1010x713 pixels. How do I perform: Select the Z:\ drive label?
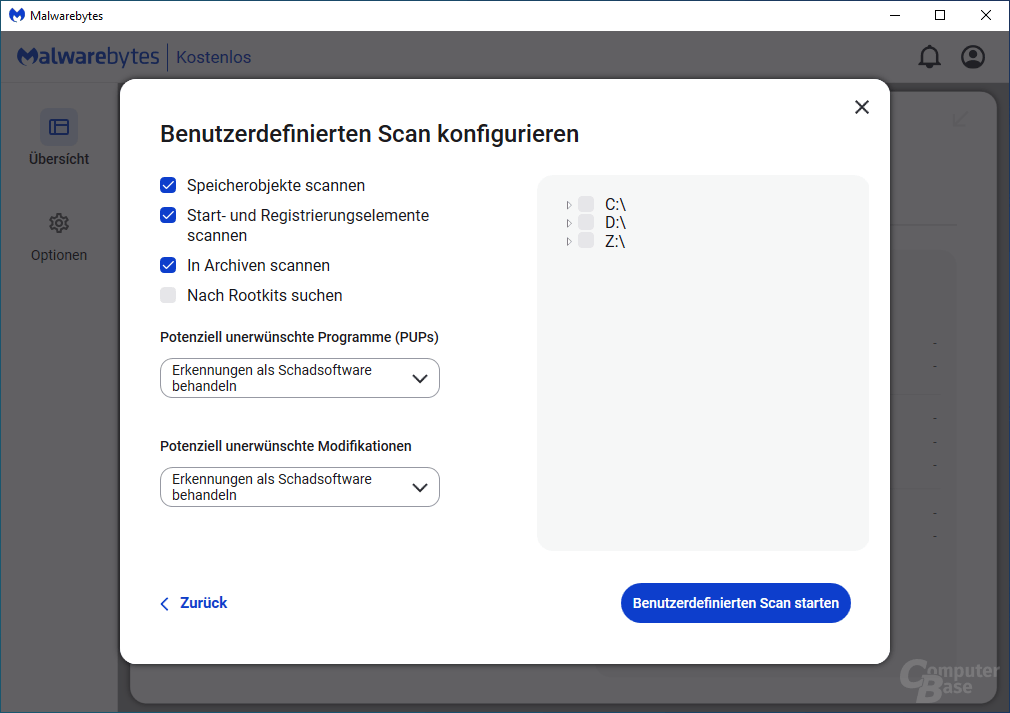click(x=615, y=241)
